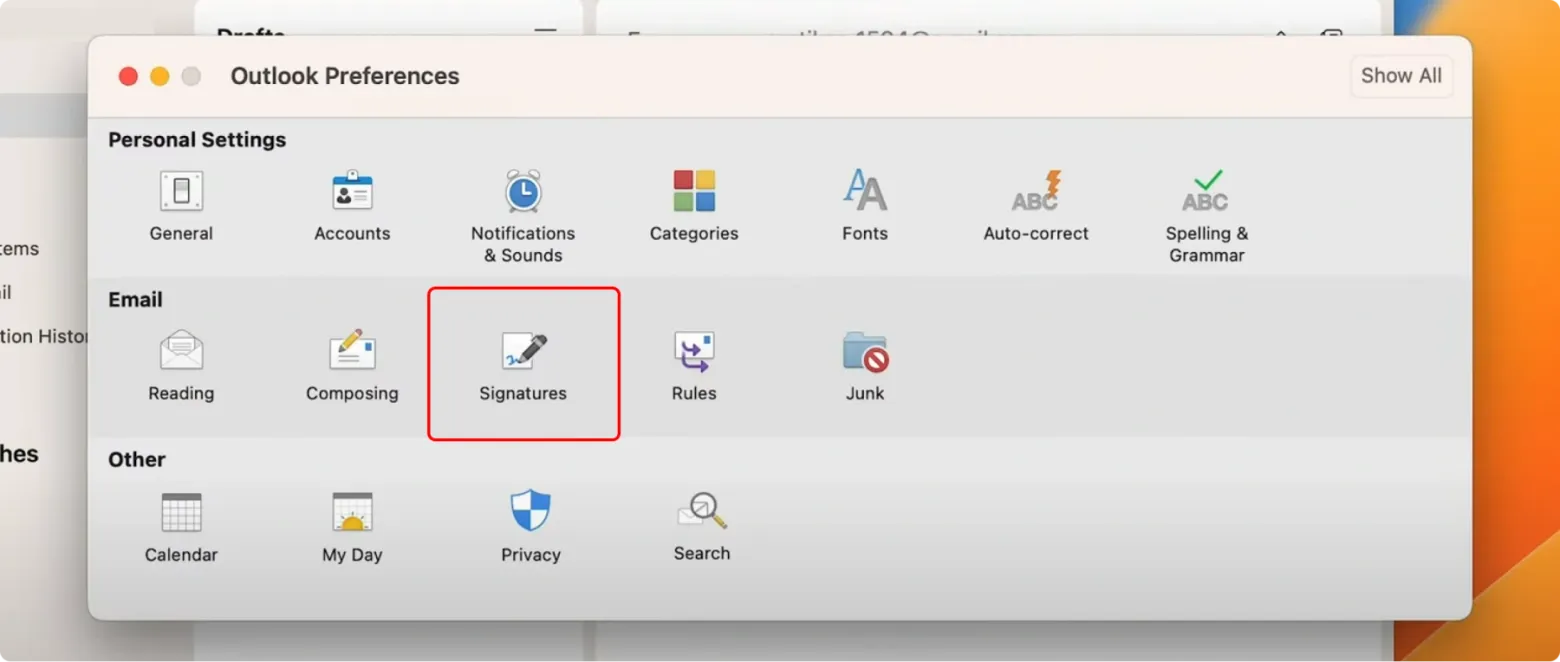This screenshot has height=662, width=1560.
Task: Open General preferences
Action: pyautogui.click(x=181, y=206)
